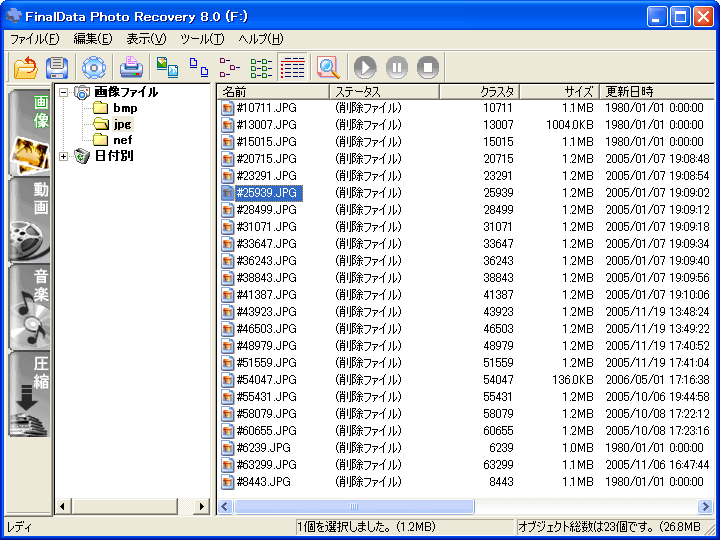Open the 画像 (Image) sidebar category
The height and width of the screenshot is (540, 720).
click(x=29, y=132)
